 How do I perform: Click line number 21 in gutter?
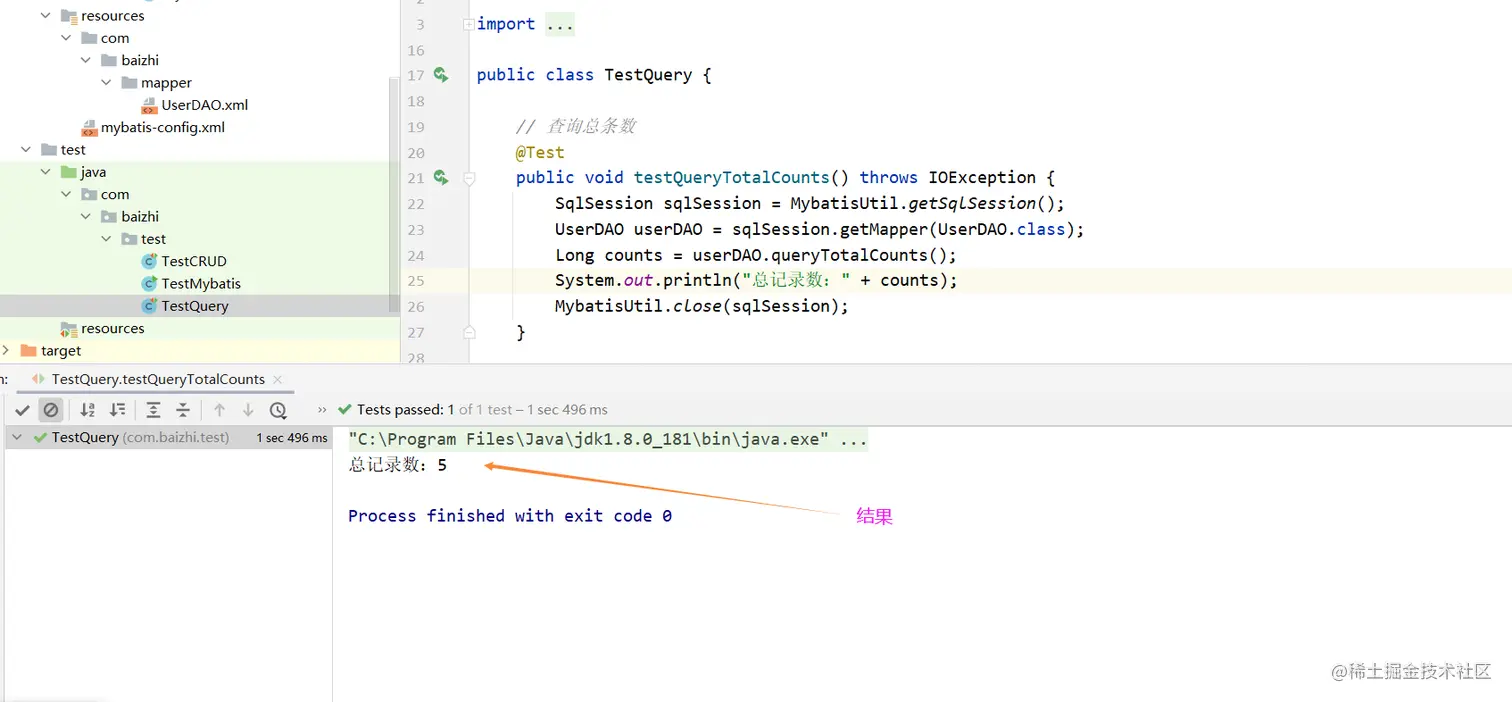416,178
